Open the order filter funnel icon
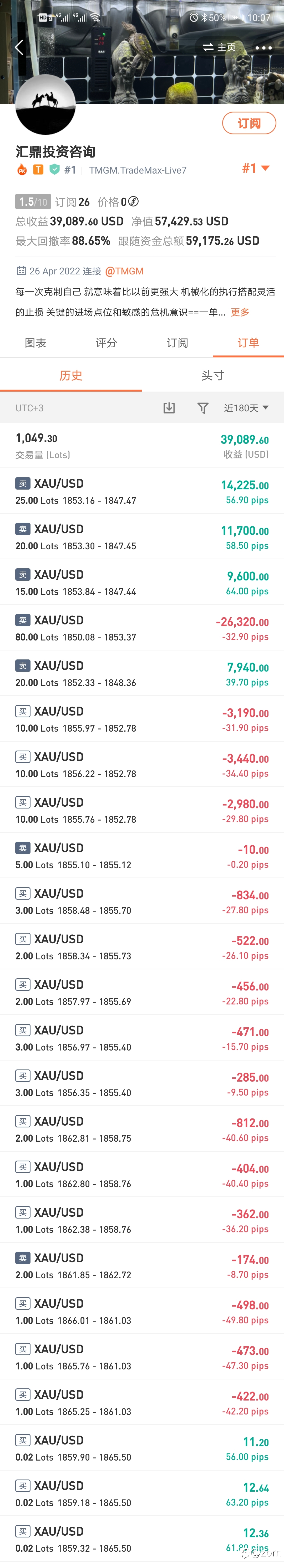 point(203,408)
